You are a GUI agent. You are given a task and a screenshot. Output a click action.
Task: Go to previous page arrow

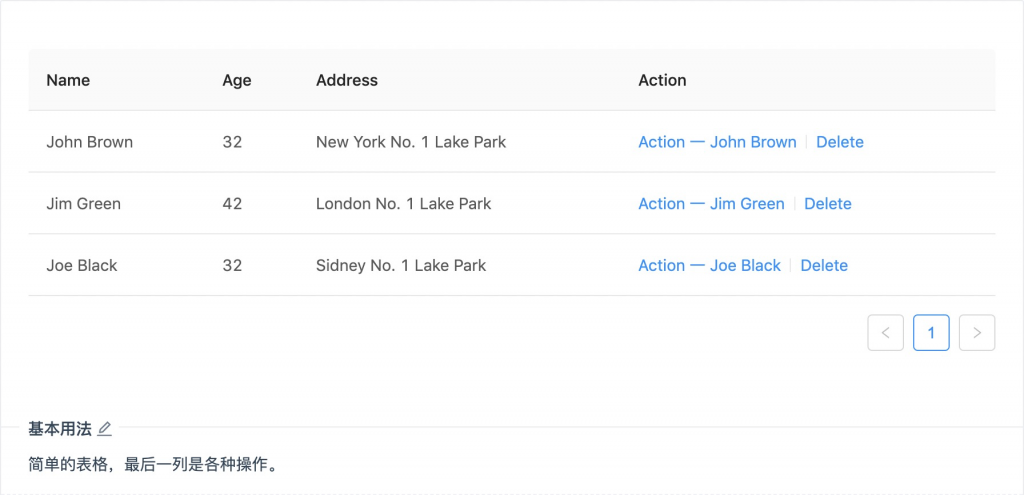(886, 333)
